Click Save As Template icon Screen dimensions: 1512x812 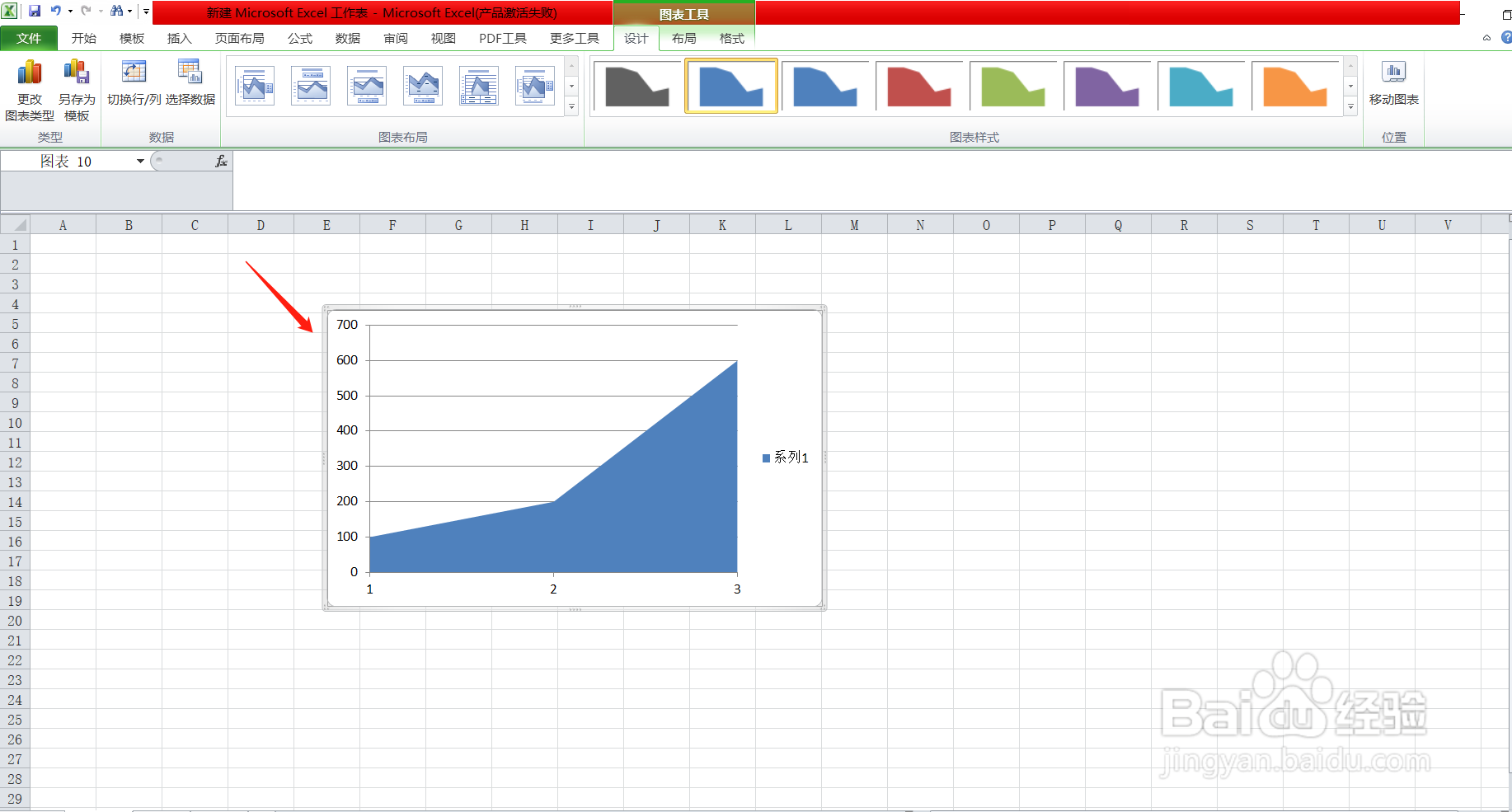77,90
